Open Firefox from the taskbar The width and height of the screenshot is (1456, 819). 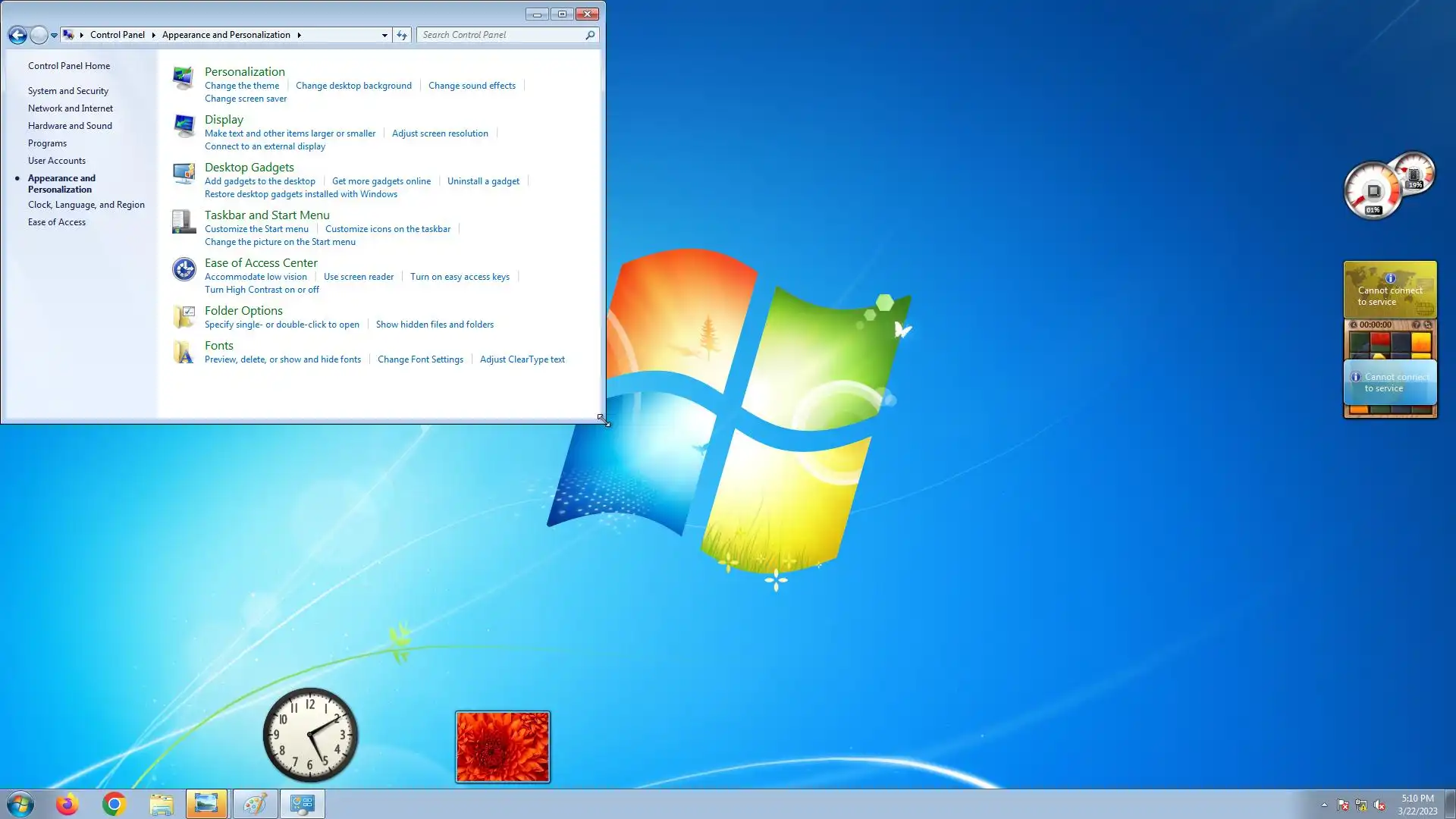coord(67,804)
